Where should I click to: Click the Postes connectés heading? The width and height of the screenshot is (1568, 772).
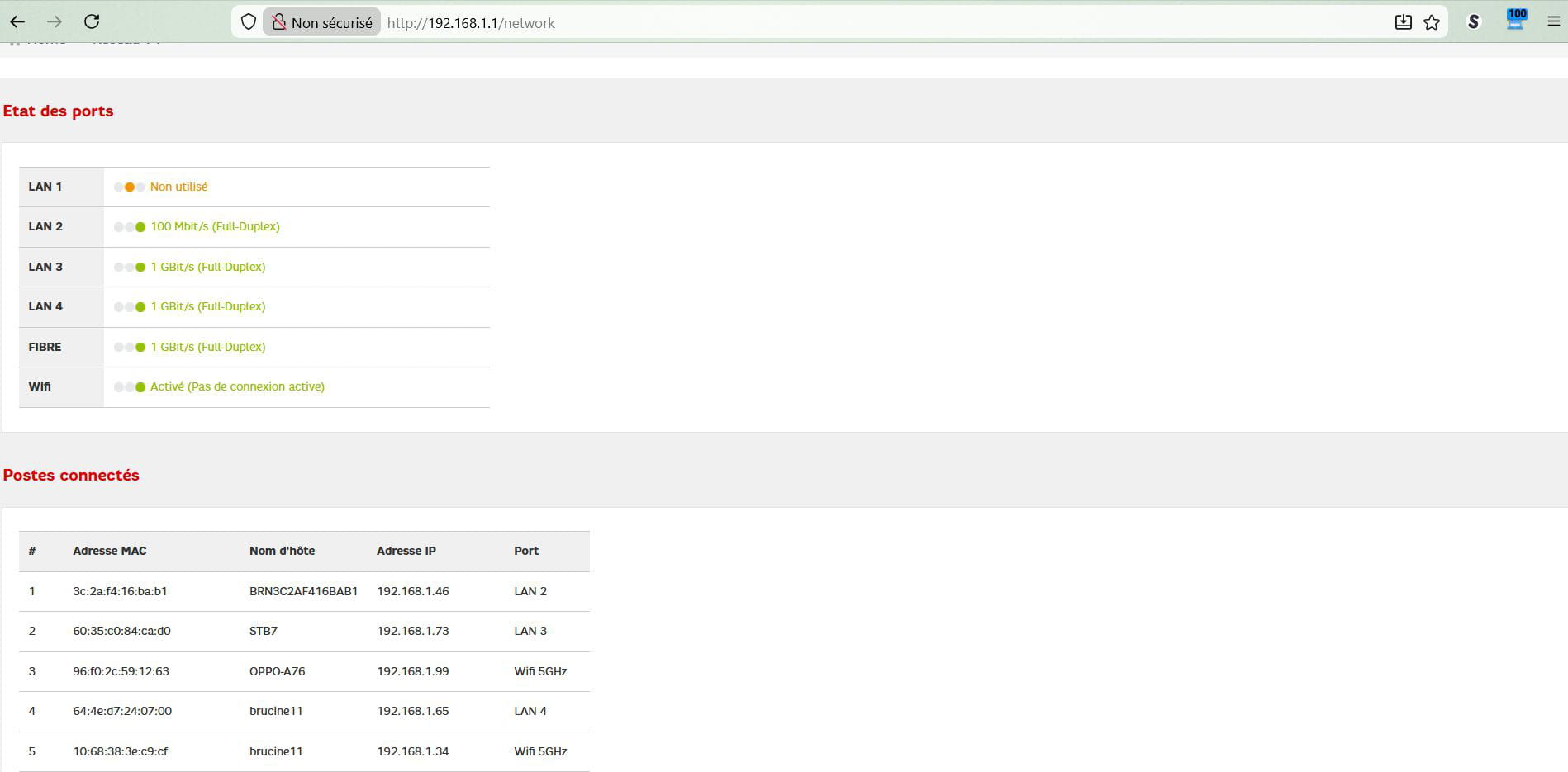point(71,475)
